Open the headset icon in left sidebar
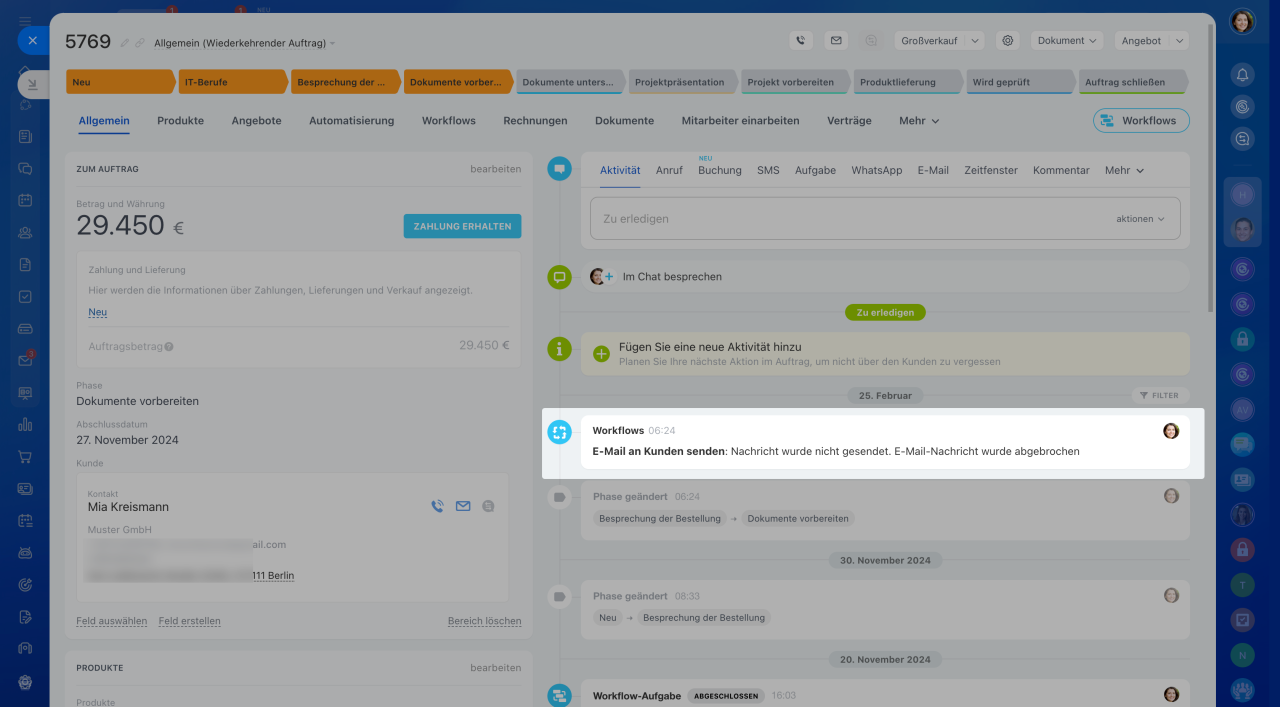Viewport: 1280px width, 707px height. [x=25, y=648]
